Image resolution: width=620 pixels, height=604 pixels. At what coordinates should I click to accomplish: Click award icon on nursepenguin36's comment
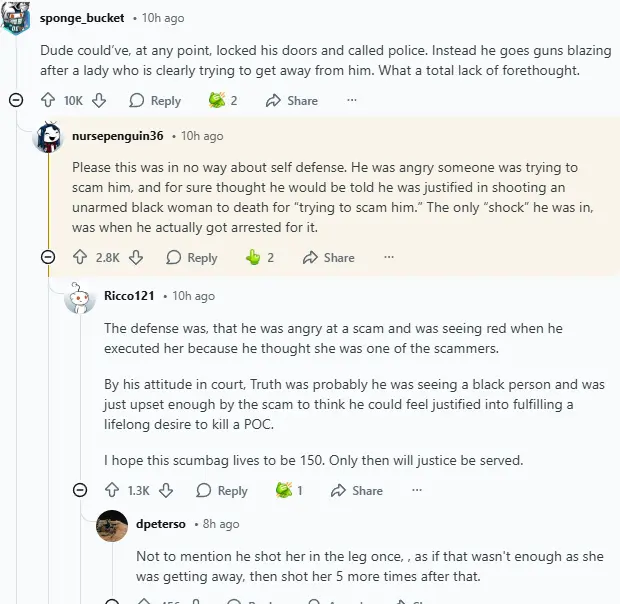(x=253, y=257)
